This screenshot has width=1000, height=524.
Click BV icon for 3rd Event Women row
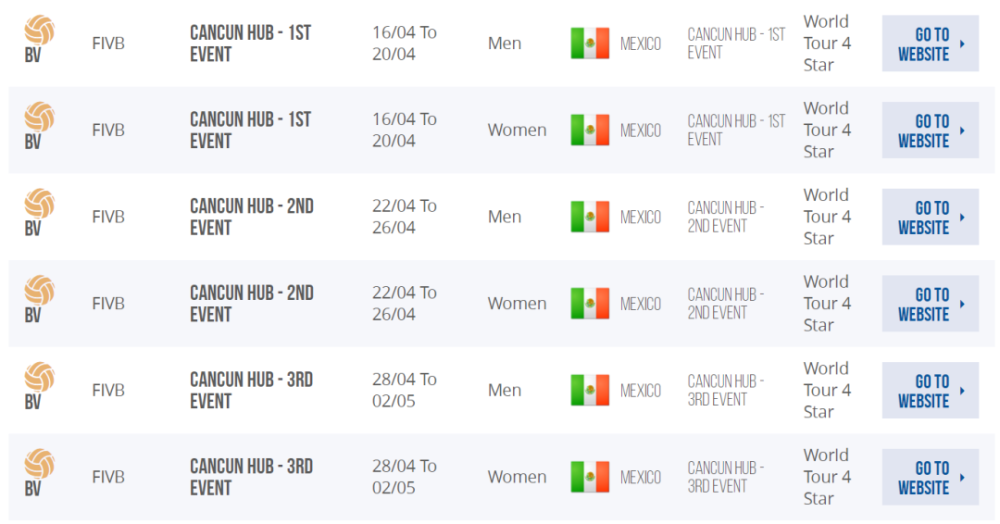pyautogui.click(x=39, y=473)
